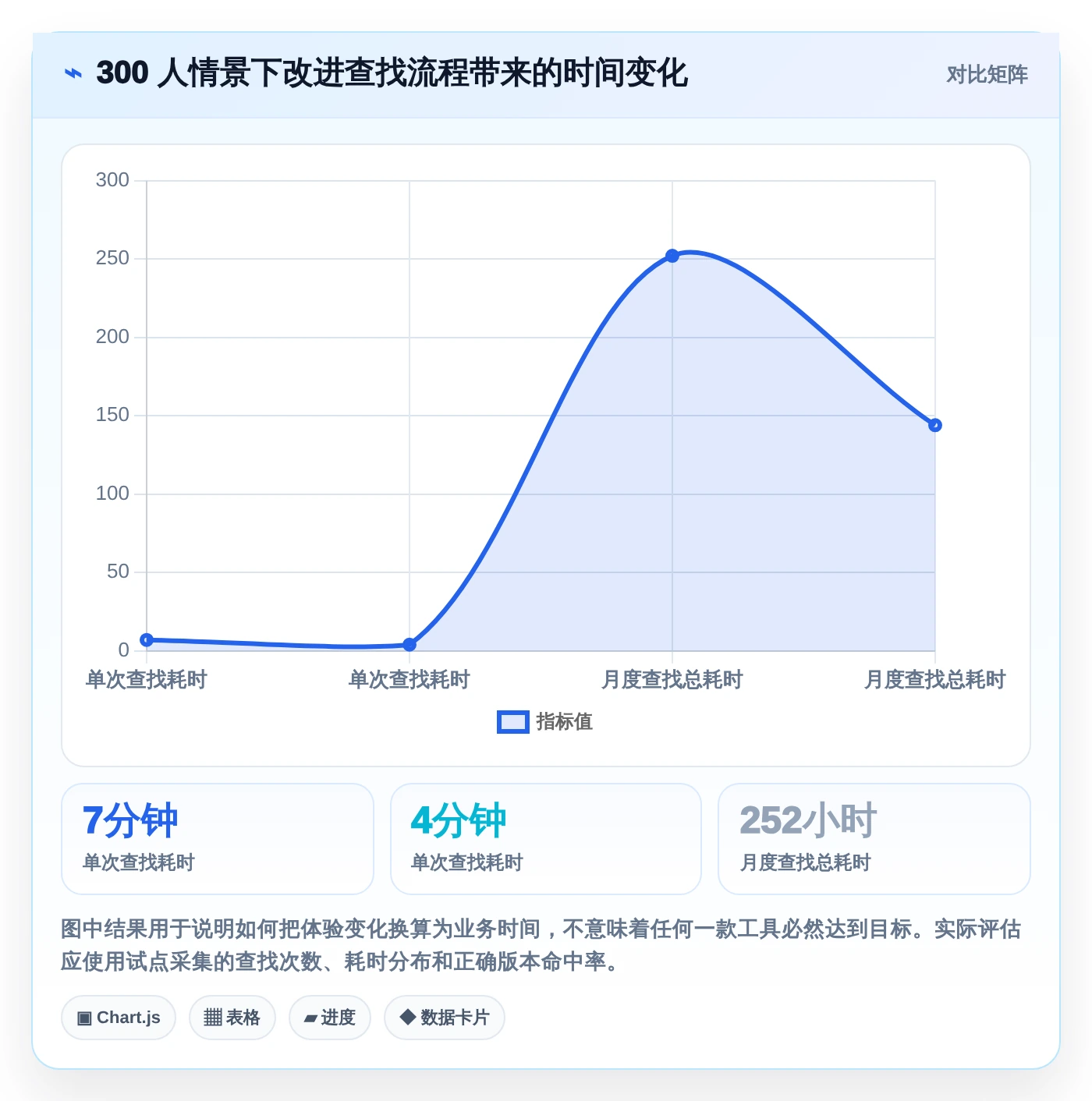
Task: Click the paragraph starting 图中结果用于说明
Action: click(x=541, y=945)
